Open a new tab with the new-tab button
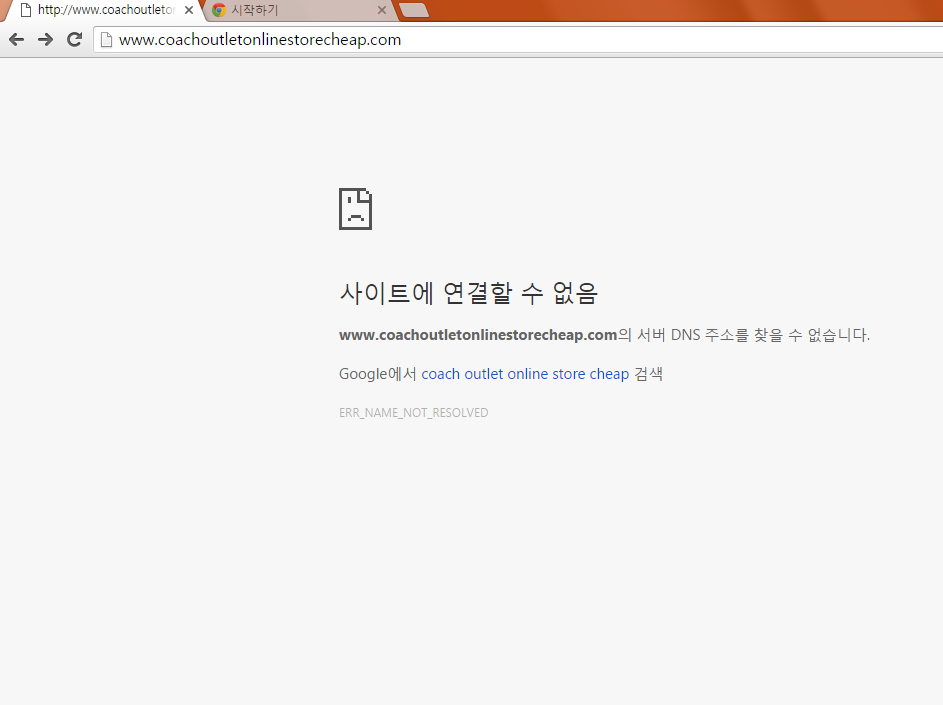The height and width of the screenshot is (705, 943). [414, 10]
